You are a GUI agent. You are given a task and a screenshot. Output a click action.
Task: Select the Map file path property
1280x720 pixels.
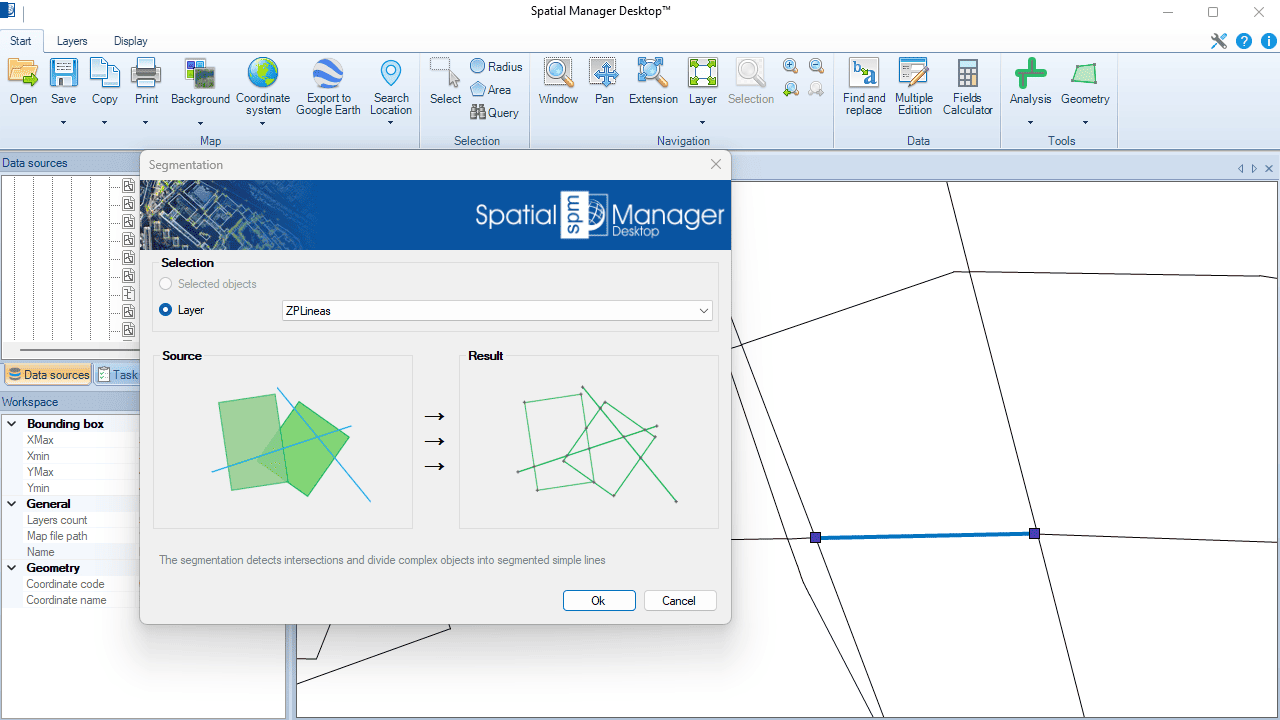tap(70, 536)
